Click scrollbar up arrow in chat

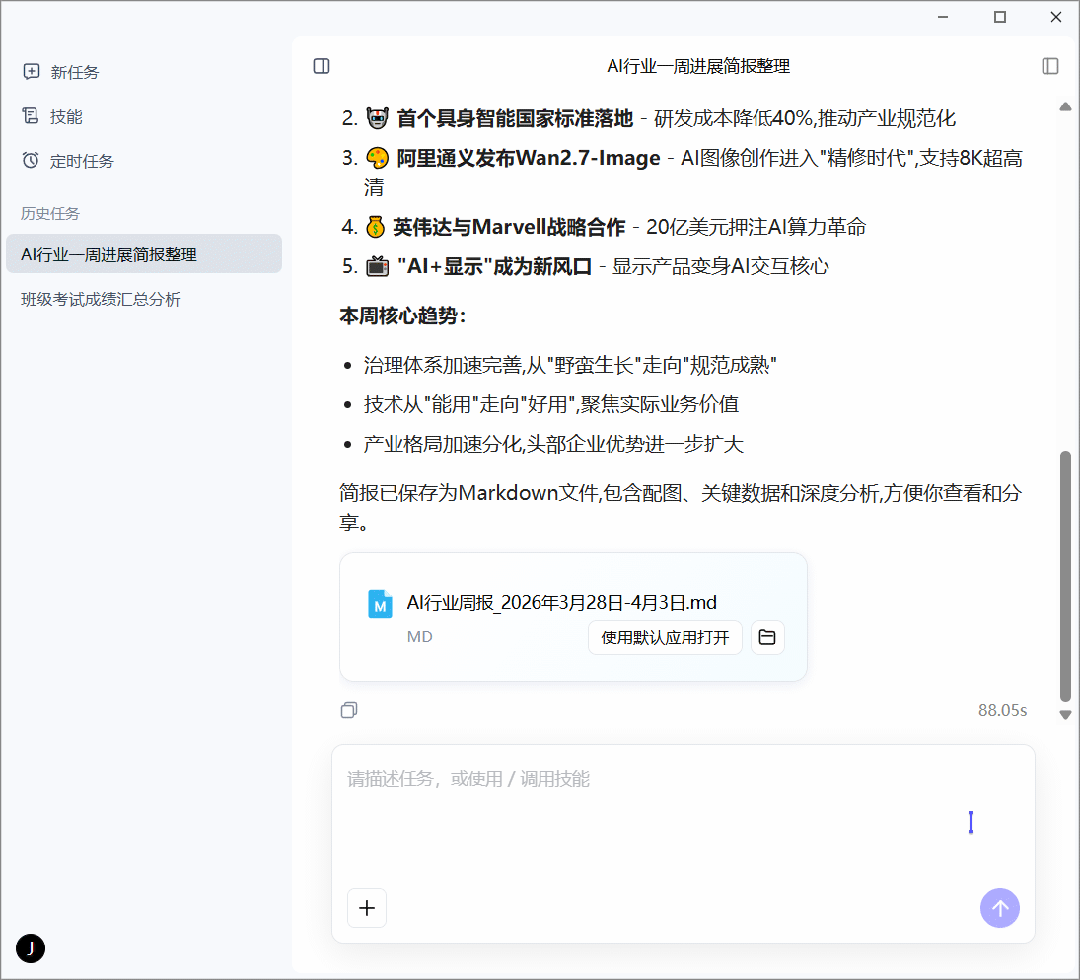pos(1065,107)
